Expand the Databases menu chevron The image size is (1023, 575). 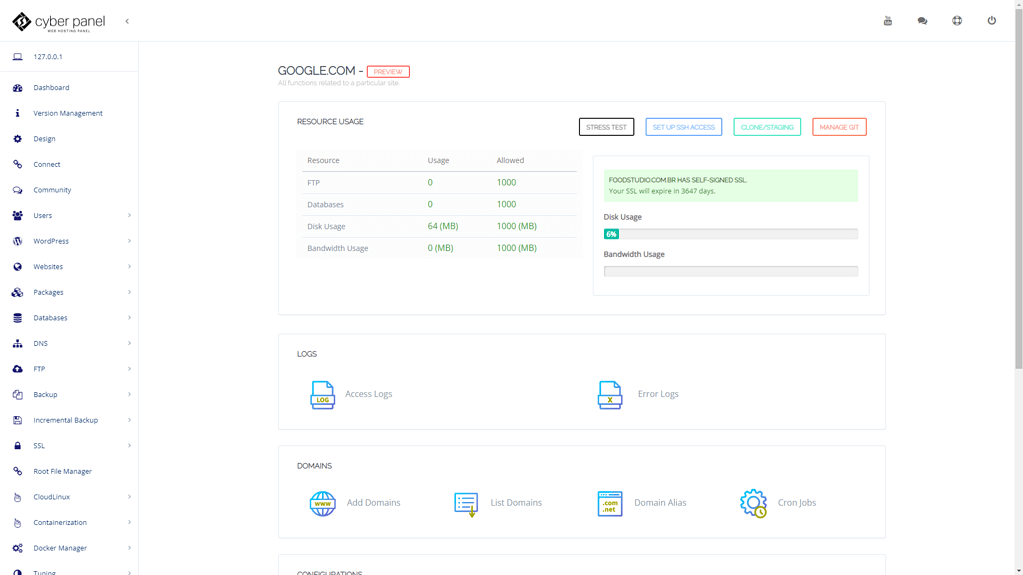129,318
